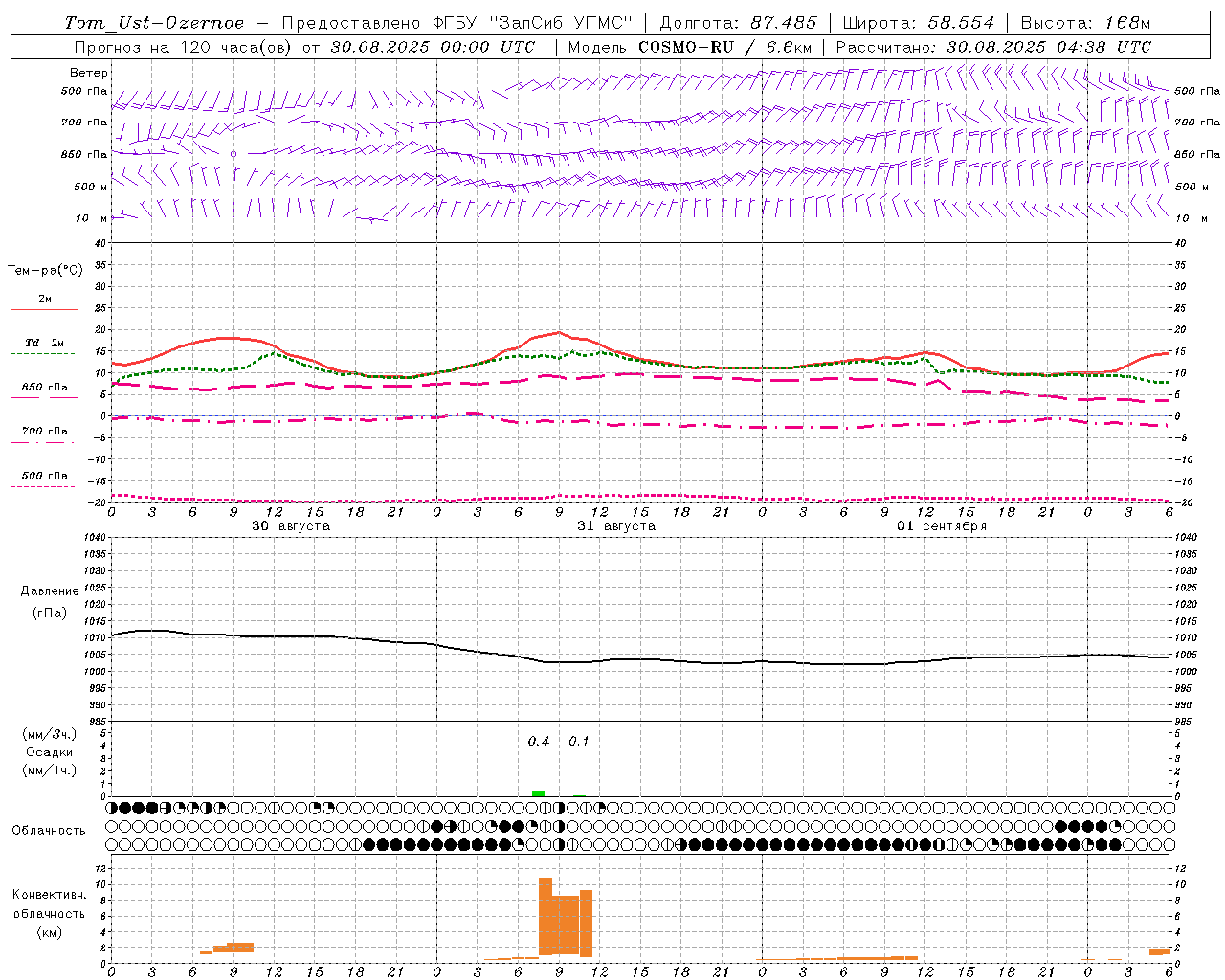Click the 31 августа date label
The width and height of the screenshot is (1225, 980).
point(616,526)
